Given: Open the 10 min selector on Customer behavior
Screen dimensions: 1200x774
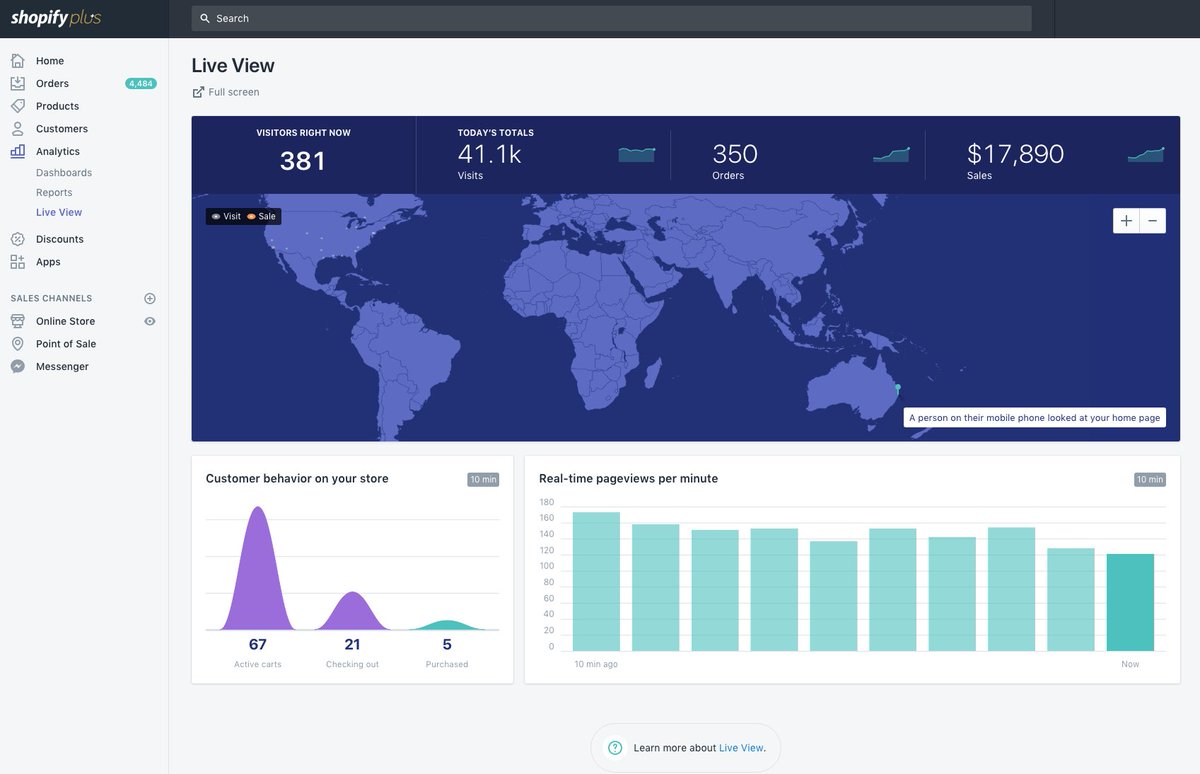Looking at the screenshot, I should click(482, 480).
